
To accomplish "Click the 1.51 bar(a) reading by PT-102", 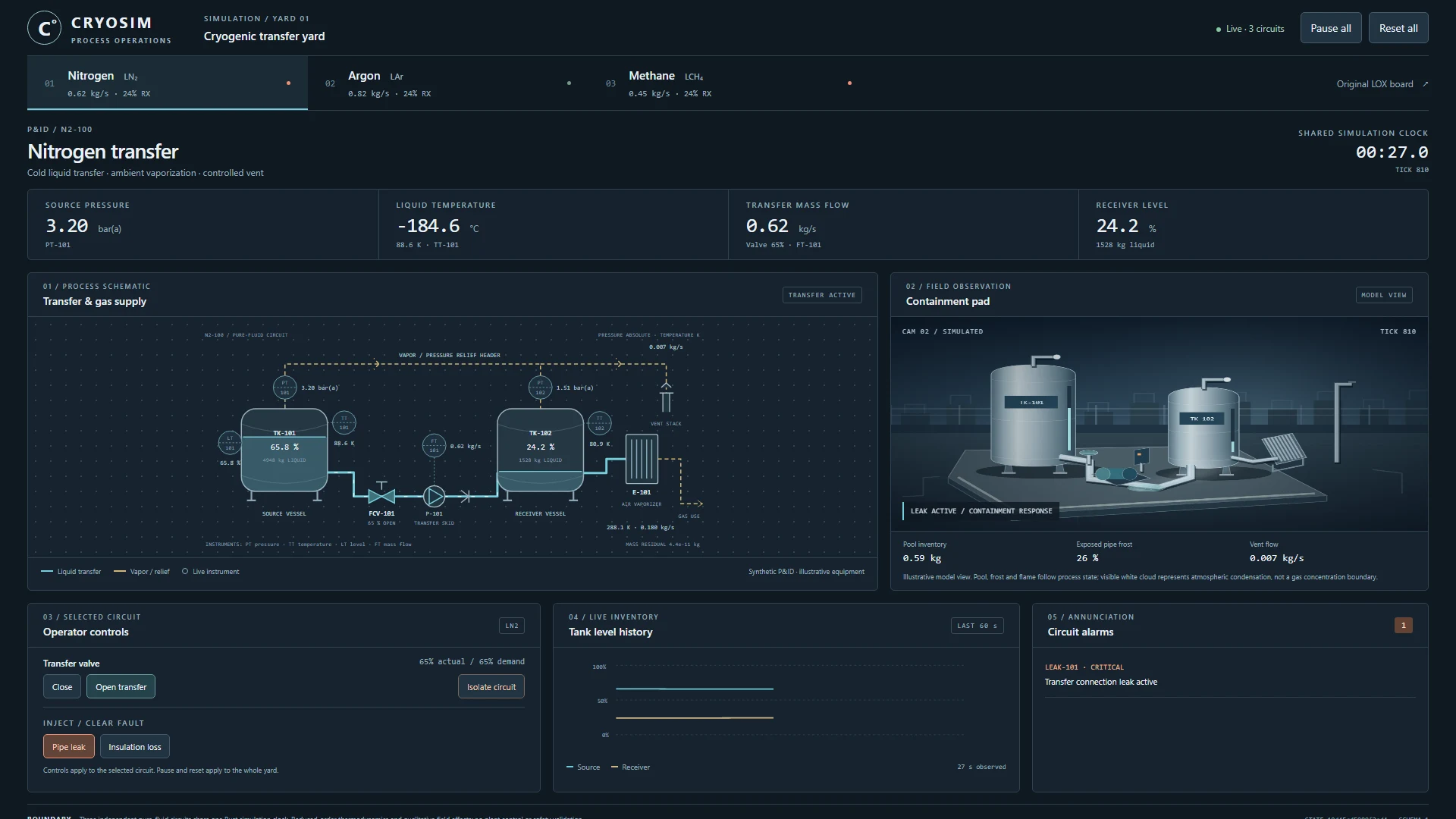I will point(575,388).
